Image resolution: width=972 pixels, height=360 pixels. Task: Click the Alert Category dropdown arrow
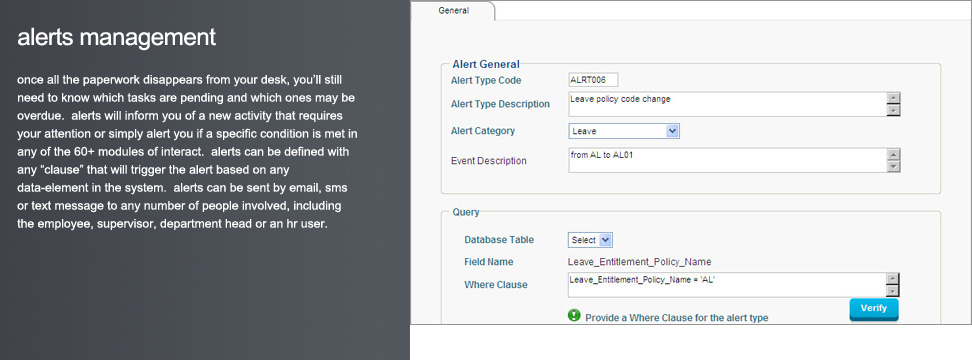click(673, 131)
